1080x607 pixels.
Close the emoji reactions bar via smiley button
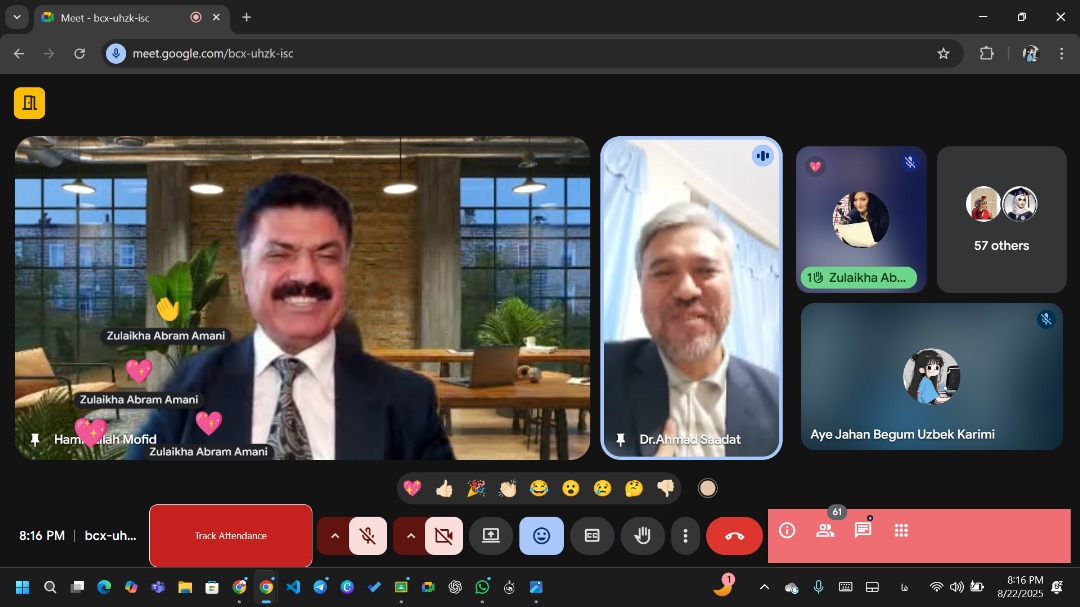tap(541, 536)
